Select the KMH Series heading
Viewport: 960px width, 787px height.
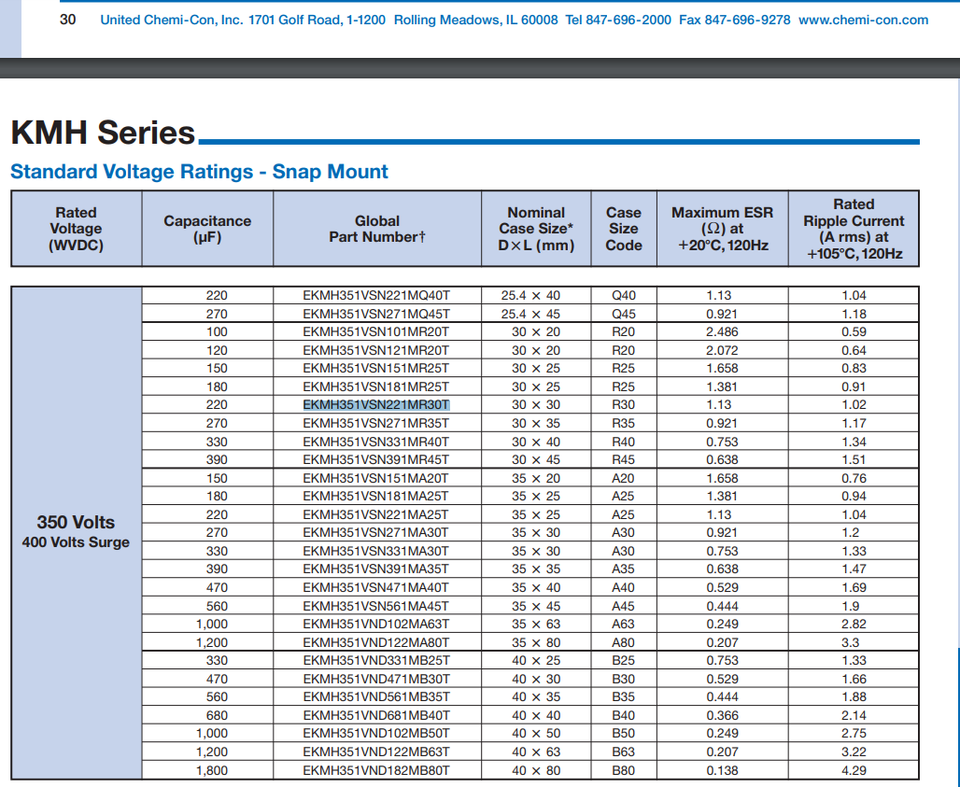[x=103, y=134]
